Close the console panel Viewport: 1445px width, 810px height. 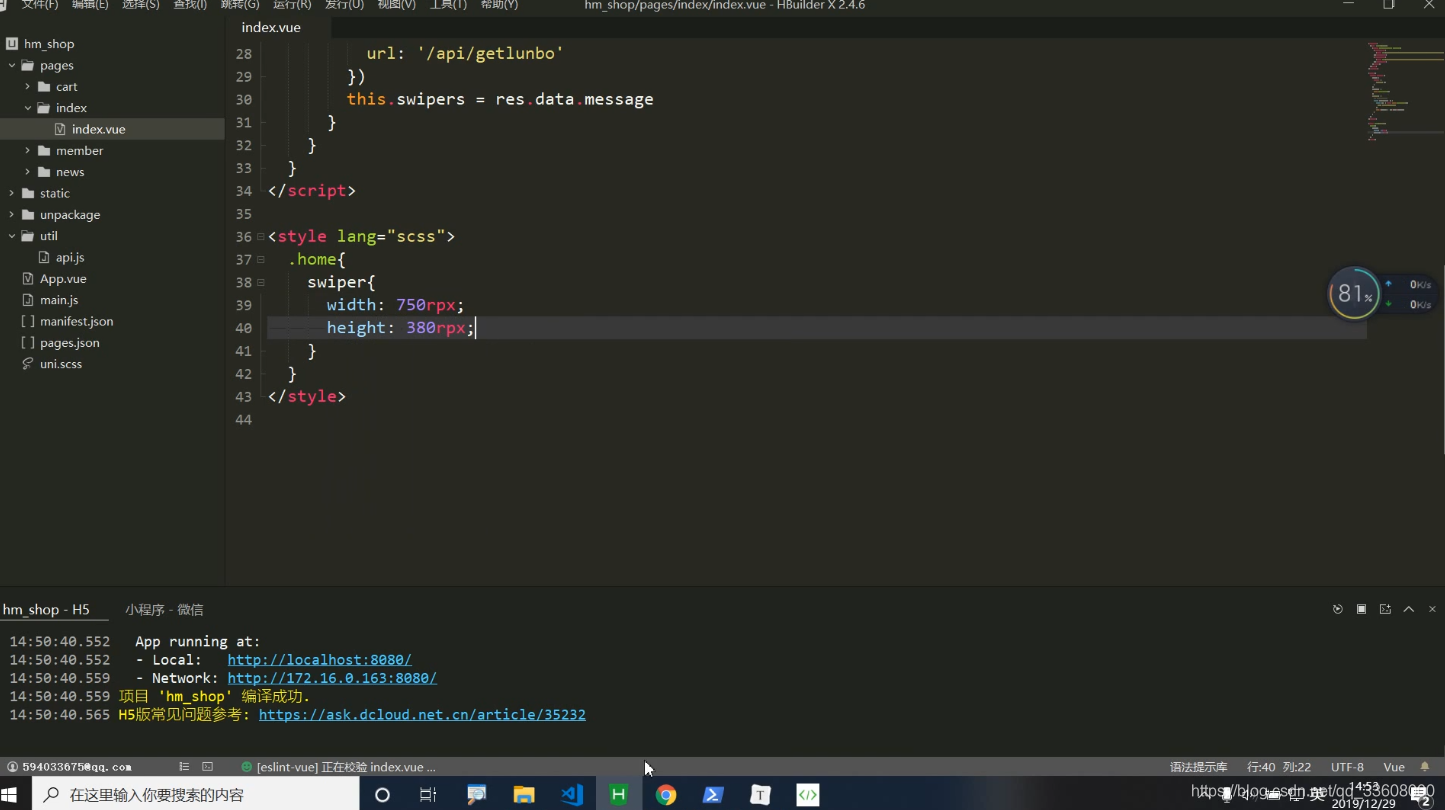point(1432,609)
